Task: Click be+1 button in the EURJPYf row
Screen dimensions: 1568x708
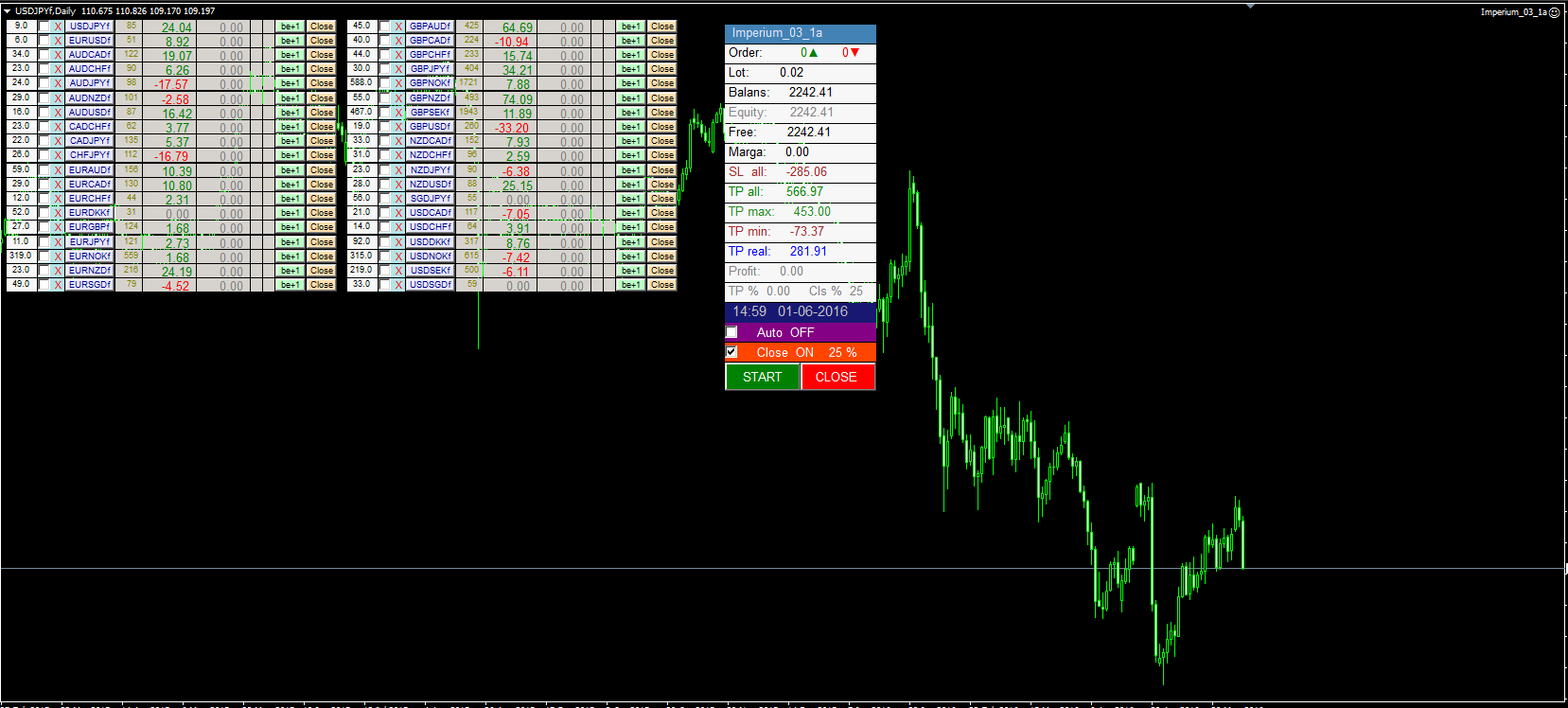Action: [x=290, y=242]
